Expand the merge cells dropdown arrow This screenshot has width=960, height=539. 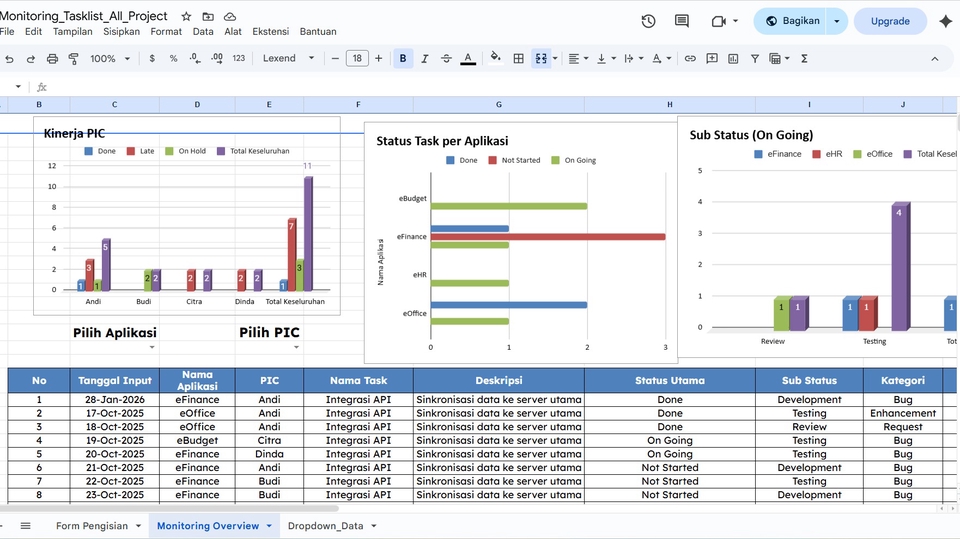point(555,58)
